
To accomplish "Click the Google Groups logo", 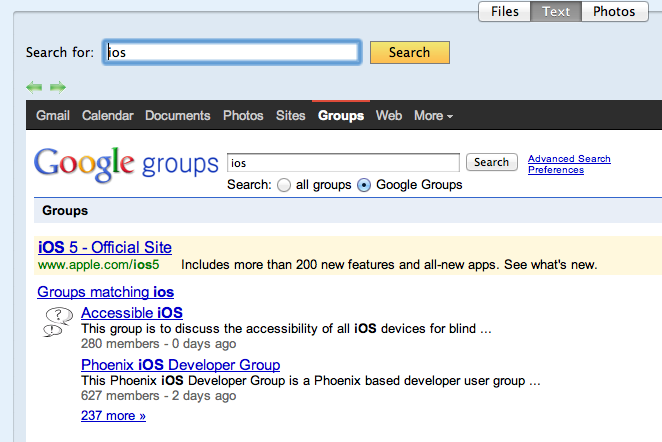I will click(x=126, y=164).
